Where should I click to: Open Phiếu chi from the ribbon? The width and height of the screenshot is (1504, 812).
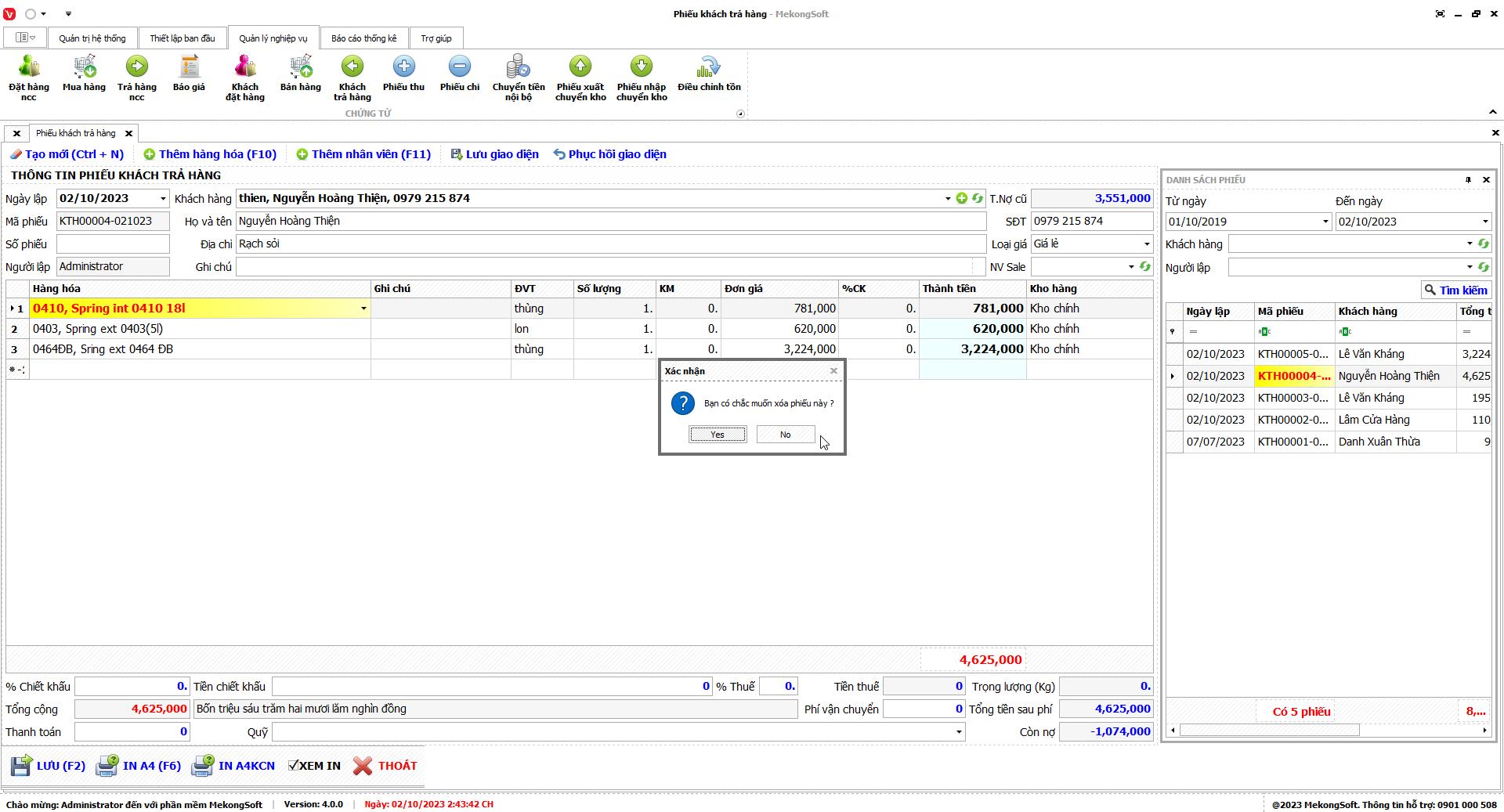[x=460, y=67]
